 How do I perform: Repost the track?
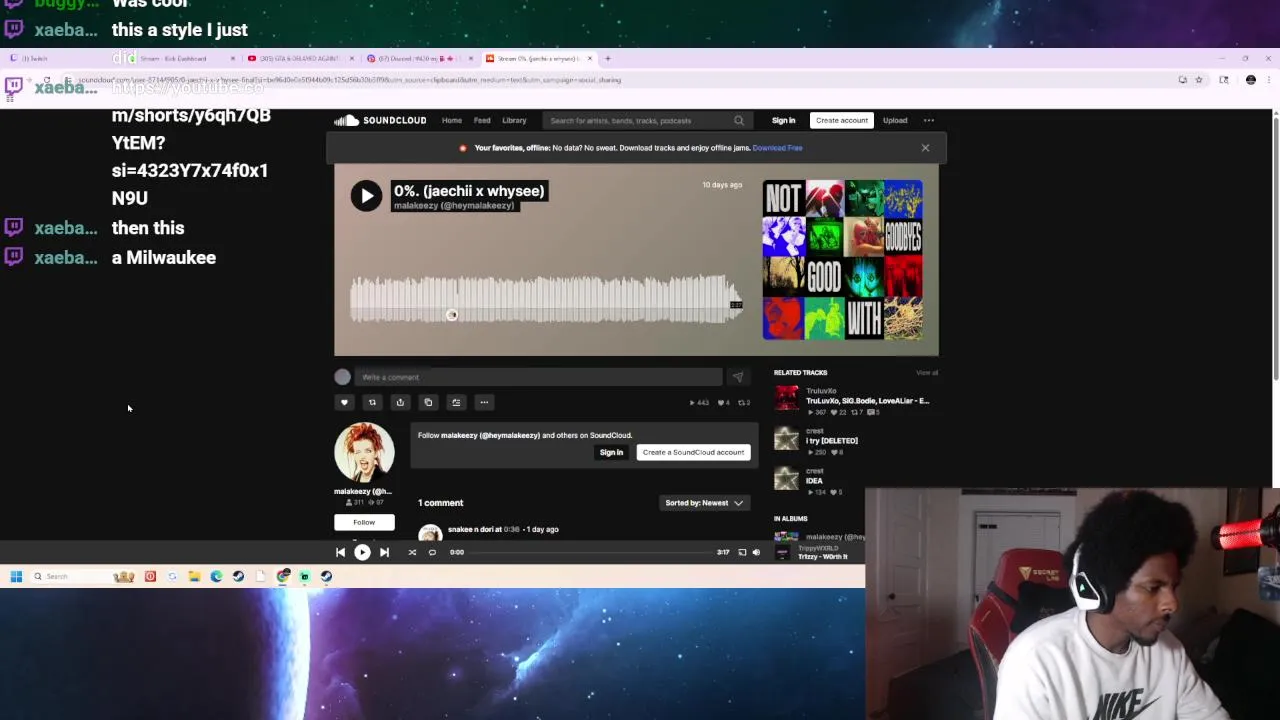click(372, 402)
